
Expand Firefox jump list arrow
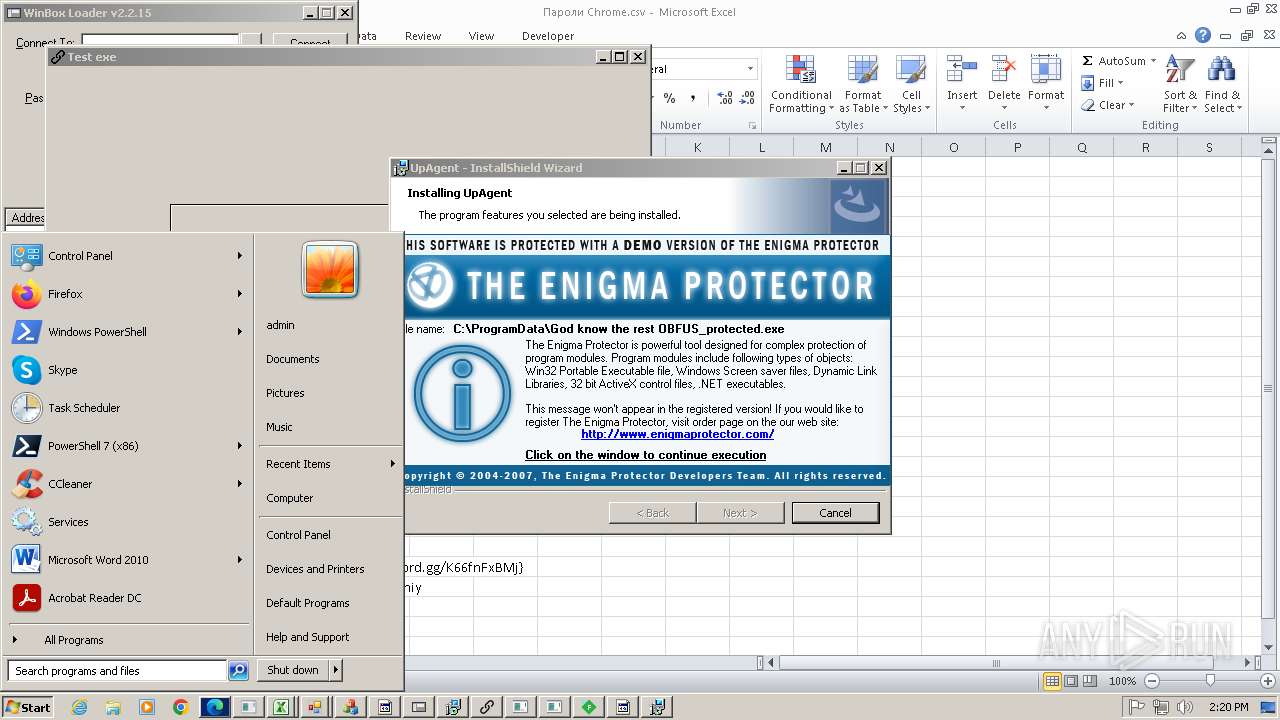click(240, 294)
